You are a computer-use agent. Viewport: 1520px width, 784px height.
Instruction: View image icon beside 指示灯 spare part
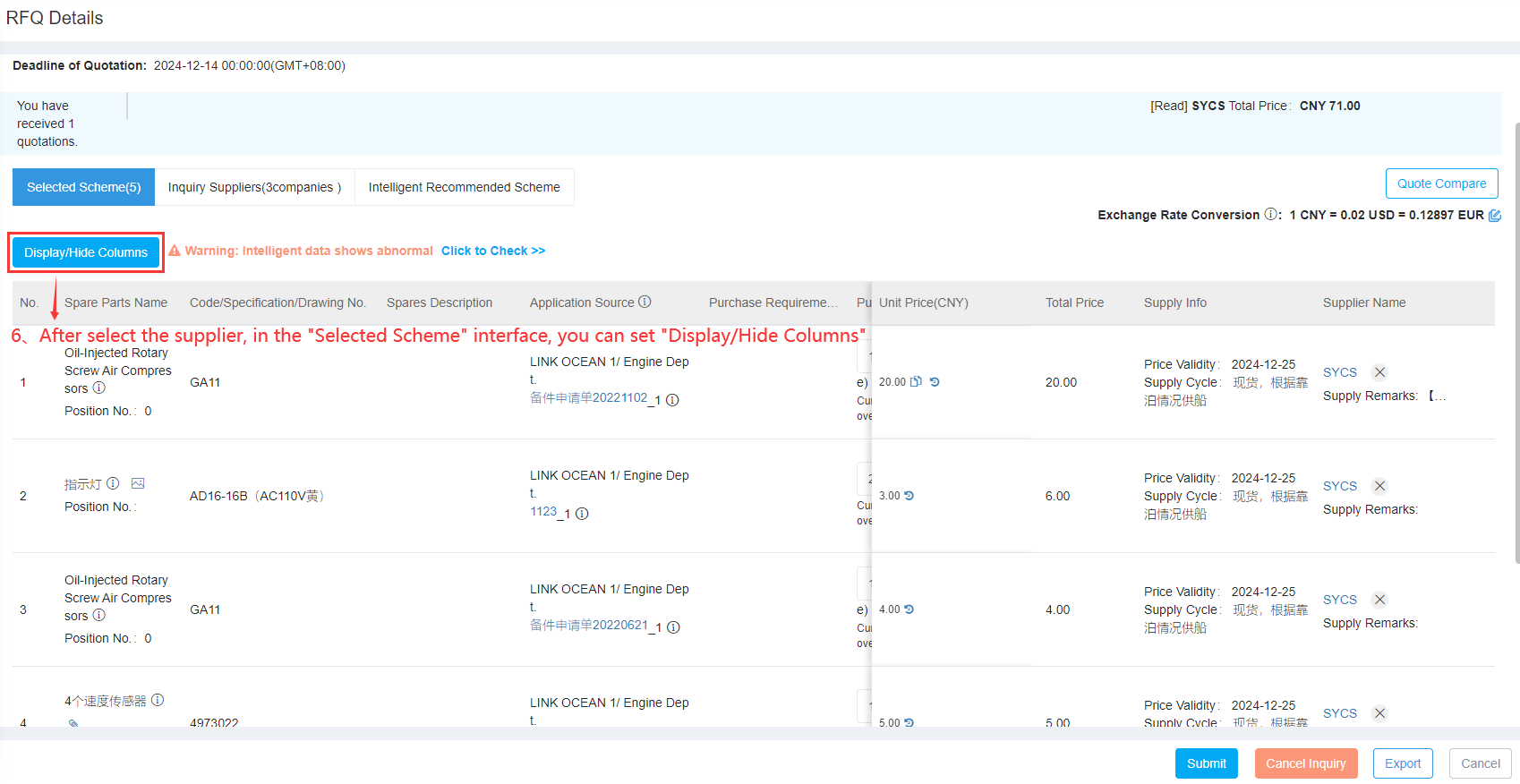138,483
